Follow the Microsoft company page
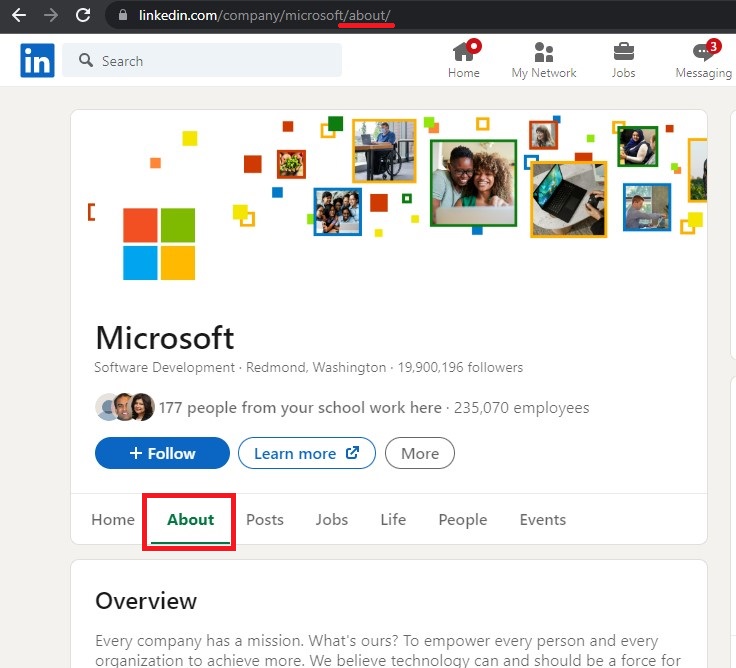This screenshot has height=668, width=736. click(x=162, y=453)
